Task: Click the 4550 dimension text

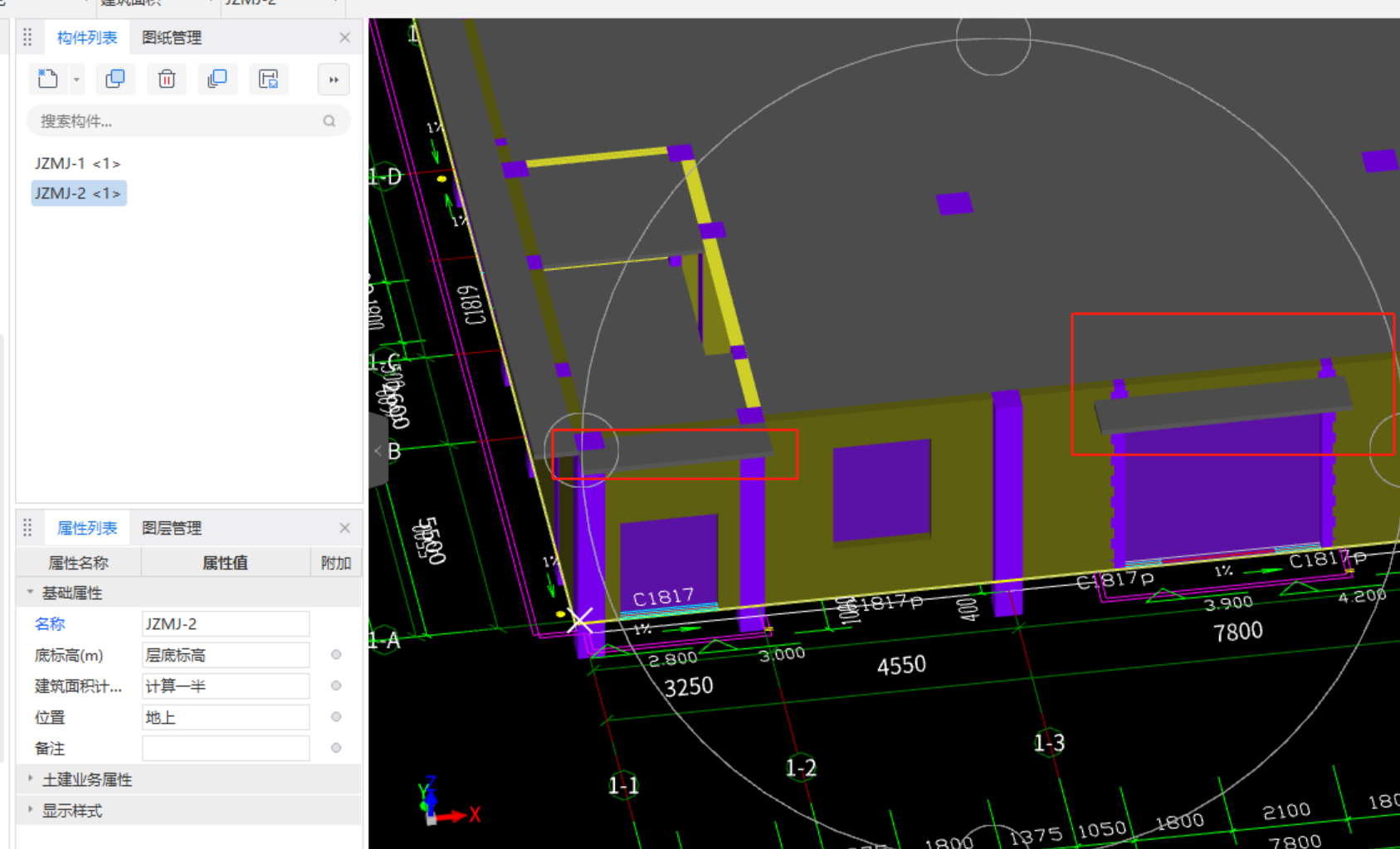Action: click(901, 666)
